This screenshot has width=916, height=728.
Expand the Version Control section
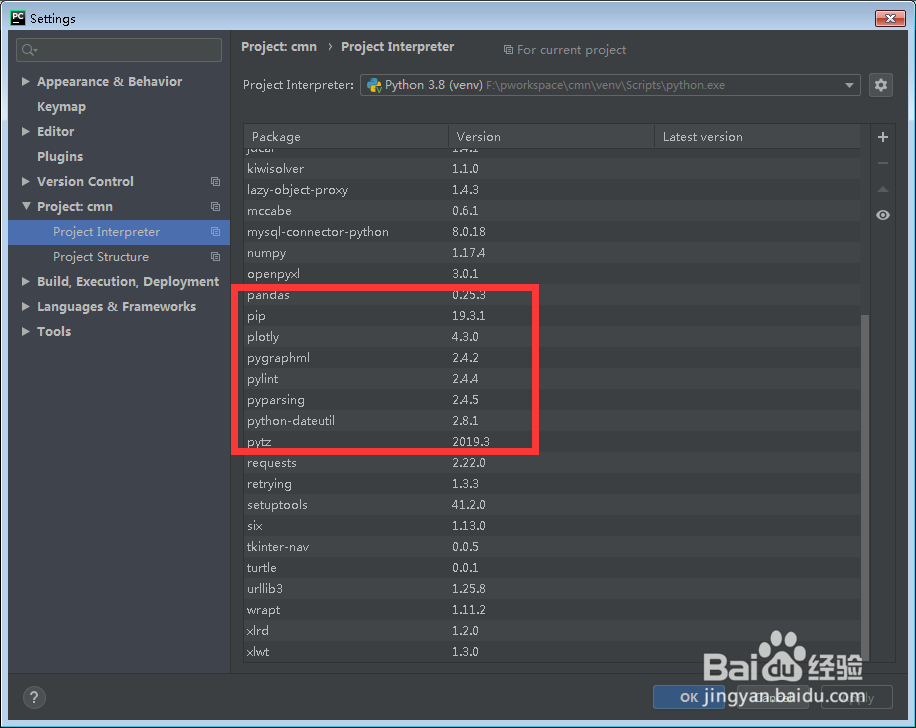coord(26,182)
